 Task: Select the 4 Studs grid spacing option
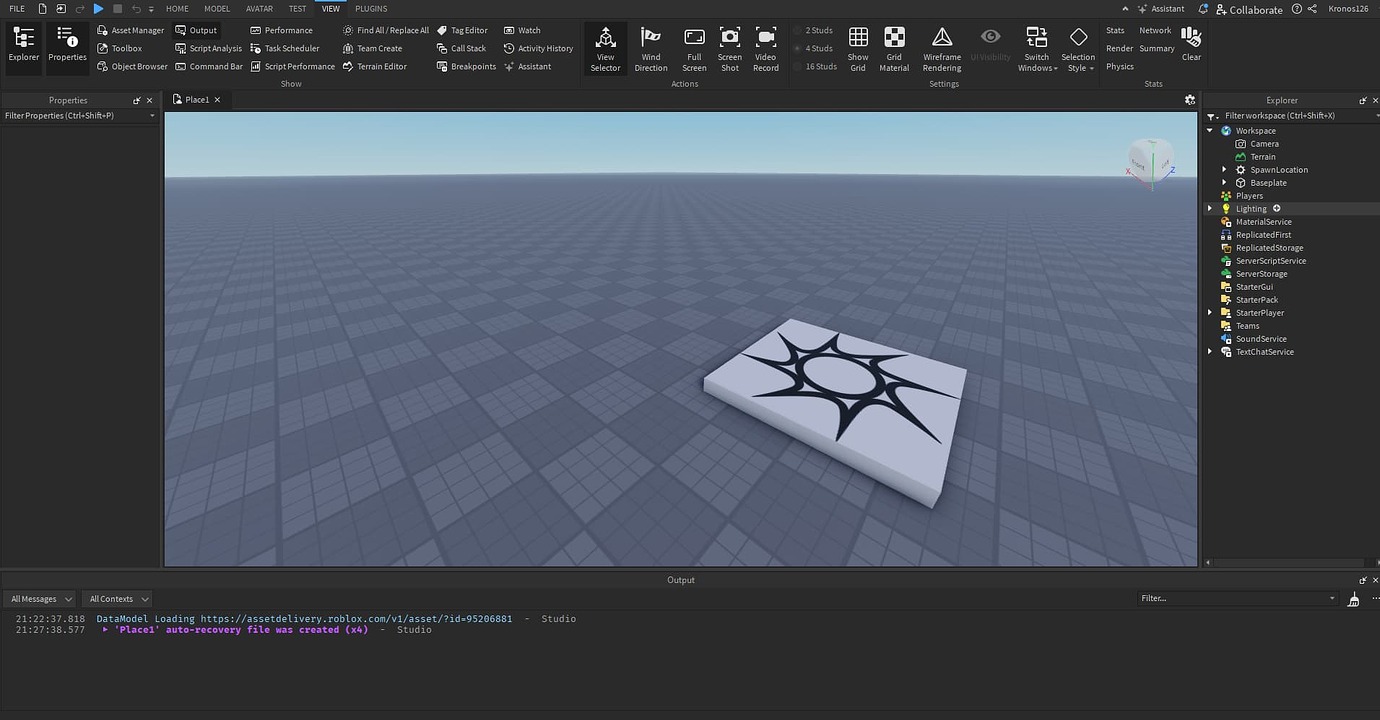[x=817, y=47]
